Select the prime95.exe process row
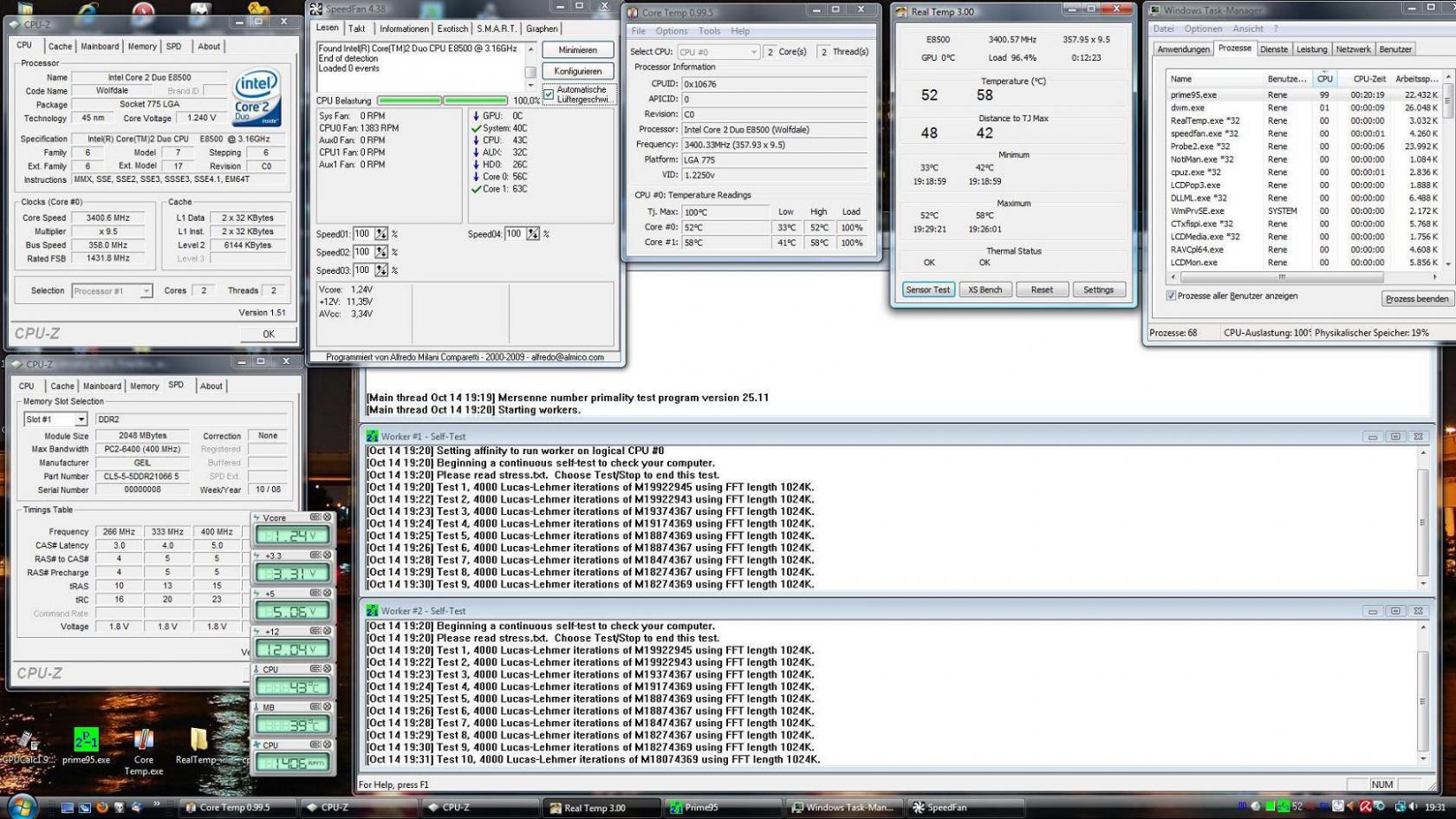 coord(1303,95)
